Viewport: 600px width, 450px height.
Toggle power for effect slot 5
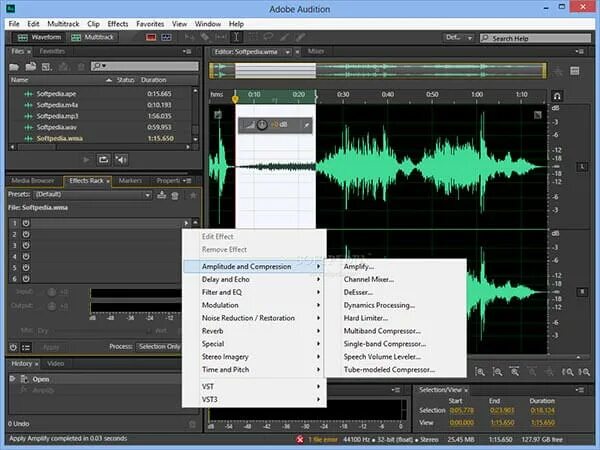click(x=26, y=267)
